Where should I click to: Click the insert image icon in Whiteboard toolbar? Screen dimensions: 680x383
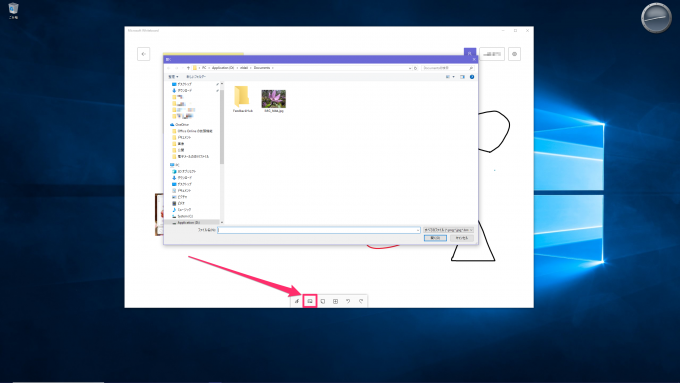tap(310, 301)
